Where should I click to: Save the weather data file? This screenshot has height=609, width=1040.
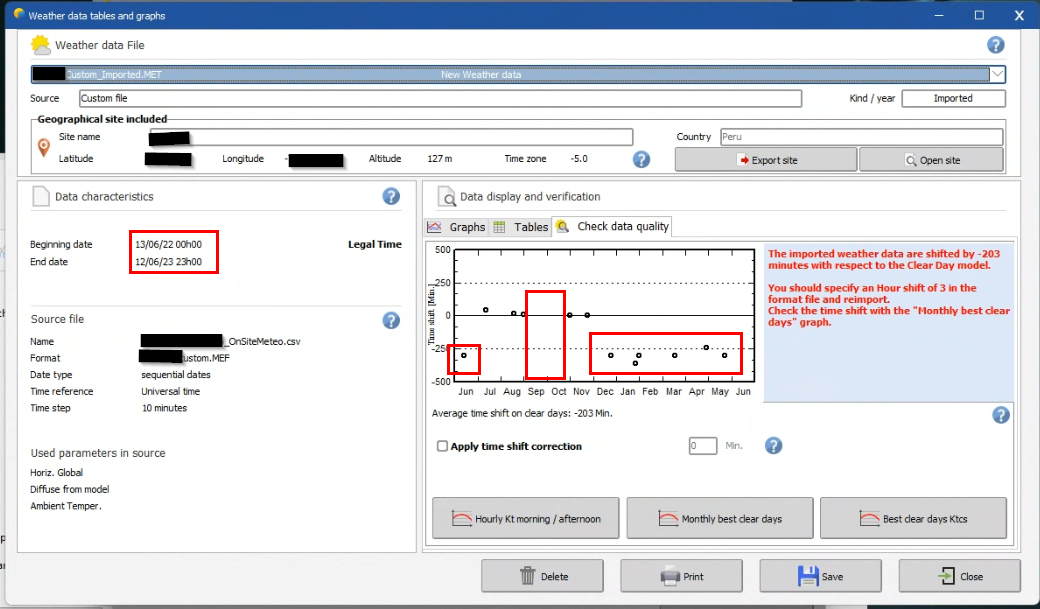(x=821, y=576)
